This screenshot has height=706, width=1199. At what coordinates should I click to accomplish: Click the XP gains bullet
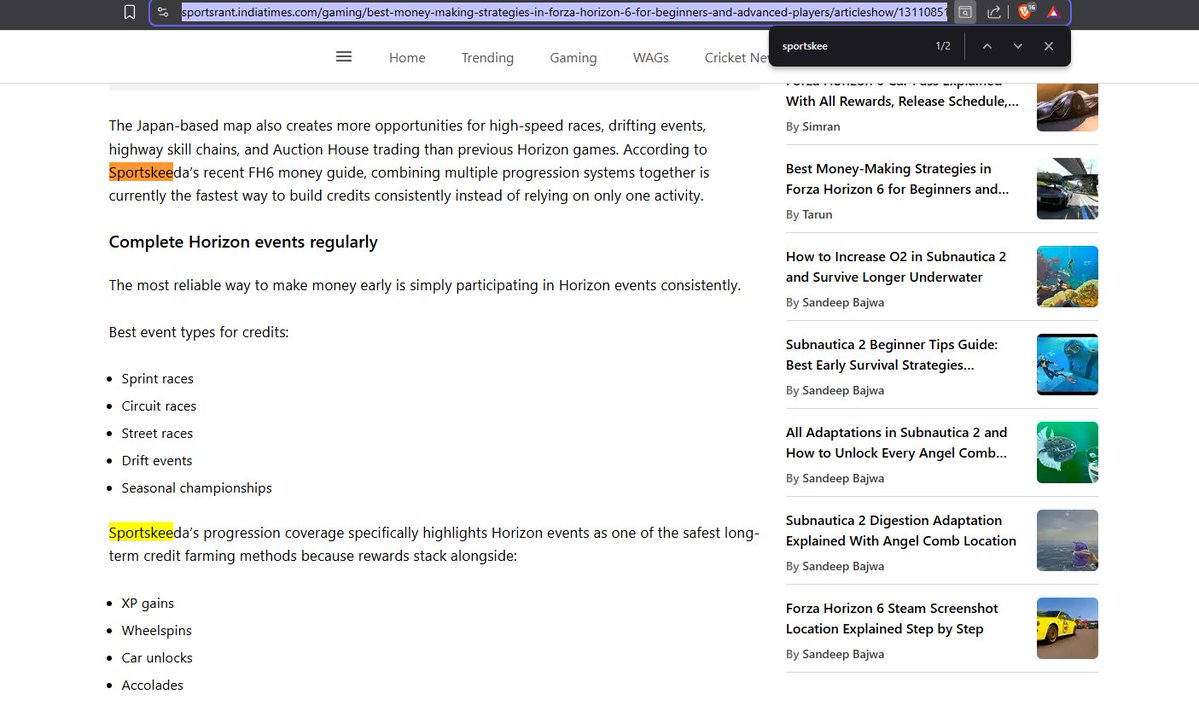(148, 604)
